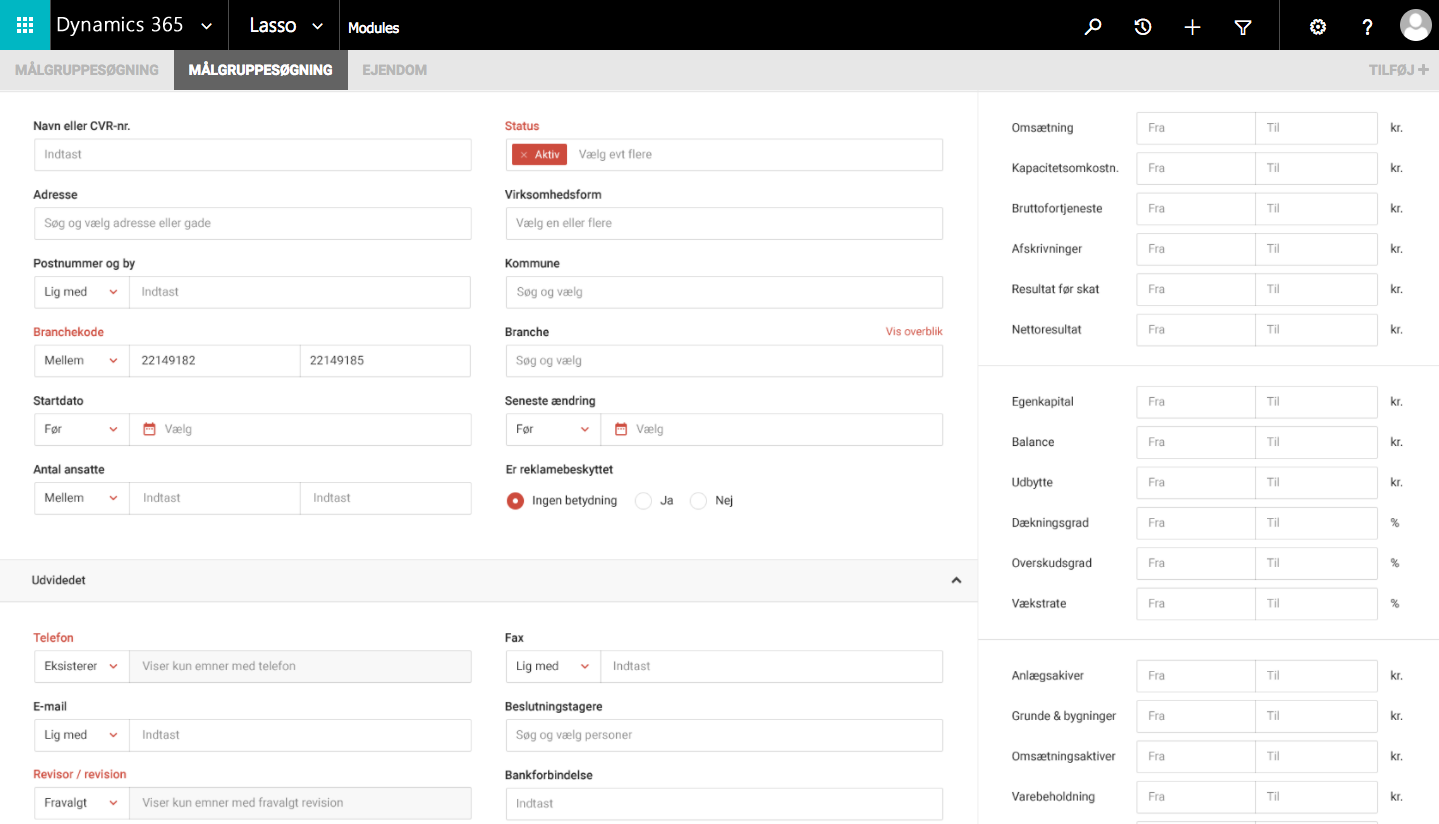Switch to the Ejendom tab
The image size is (1439, 824).
coord(394,70)
